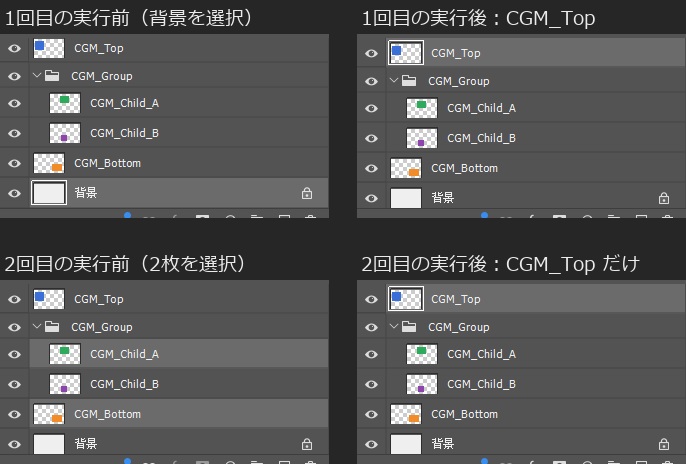
Task: Click 背景 lock icon in 2回目の実行前 panel
Action: coord(307,444)
